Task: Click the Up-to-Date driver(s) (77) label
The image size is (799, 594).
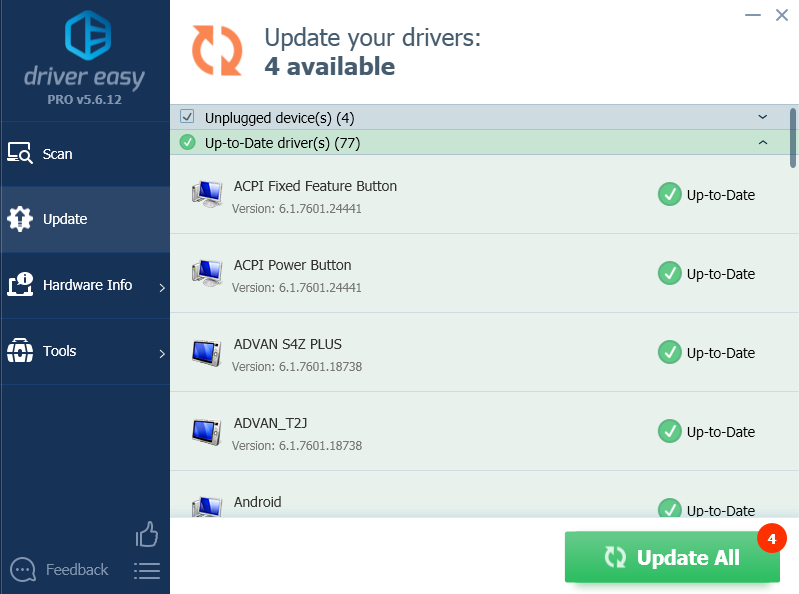Action: pyautogui.click(x=282, y=143)
